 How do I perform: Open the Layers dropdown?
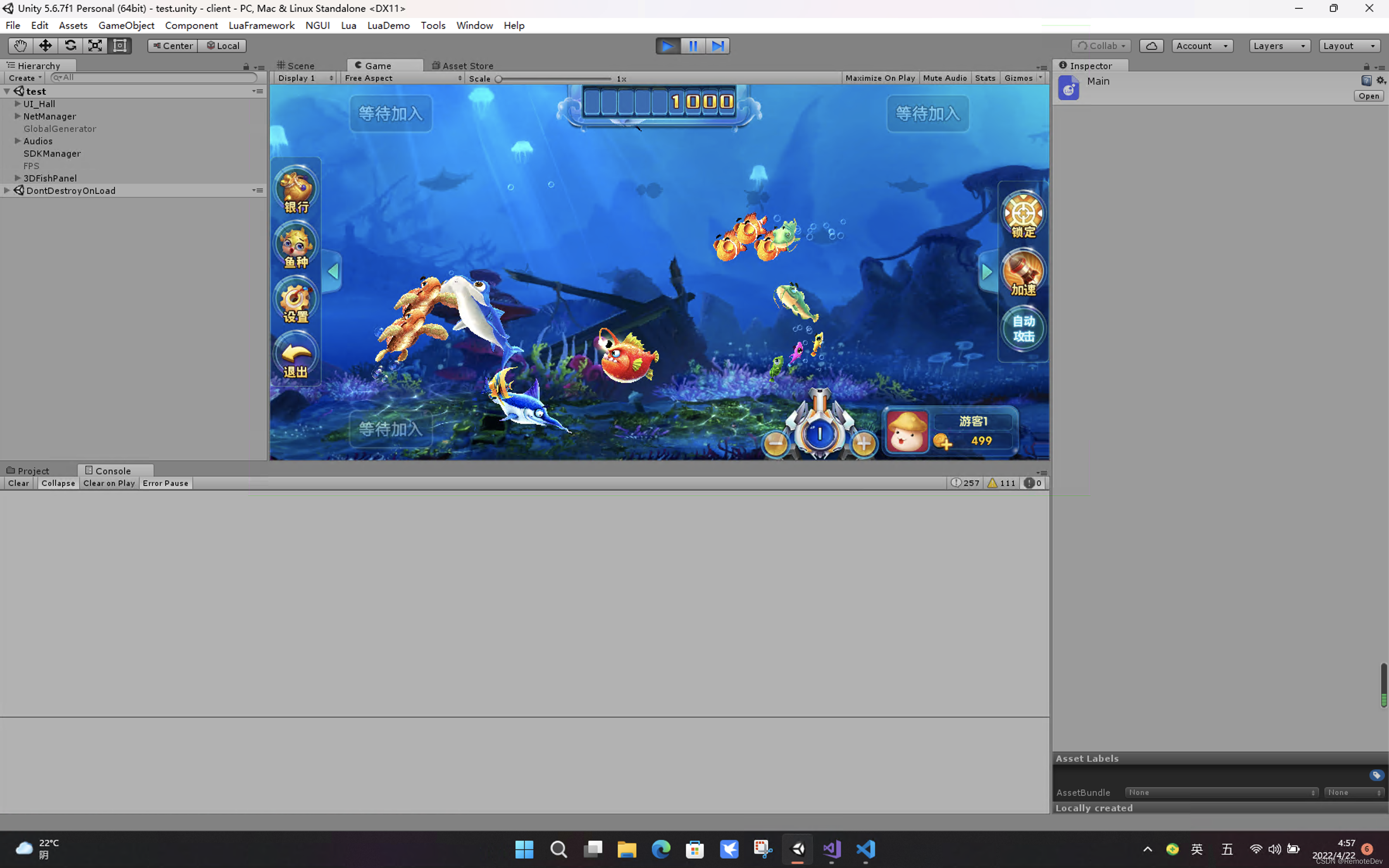[1279, 46]
